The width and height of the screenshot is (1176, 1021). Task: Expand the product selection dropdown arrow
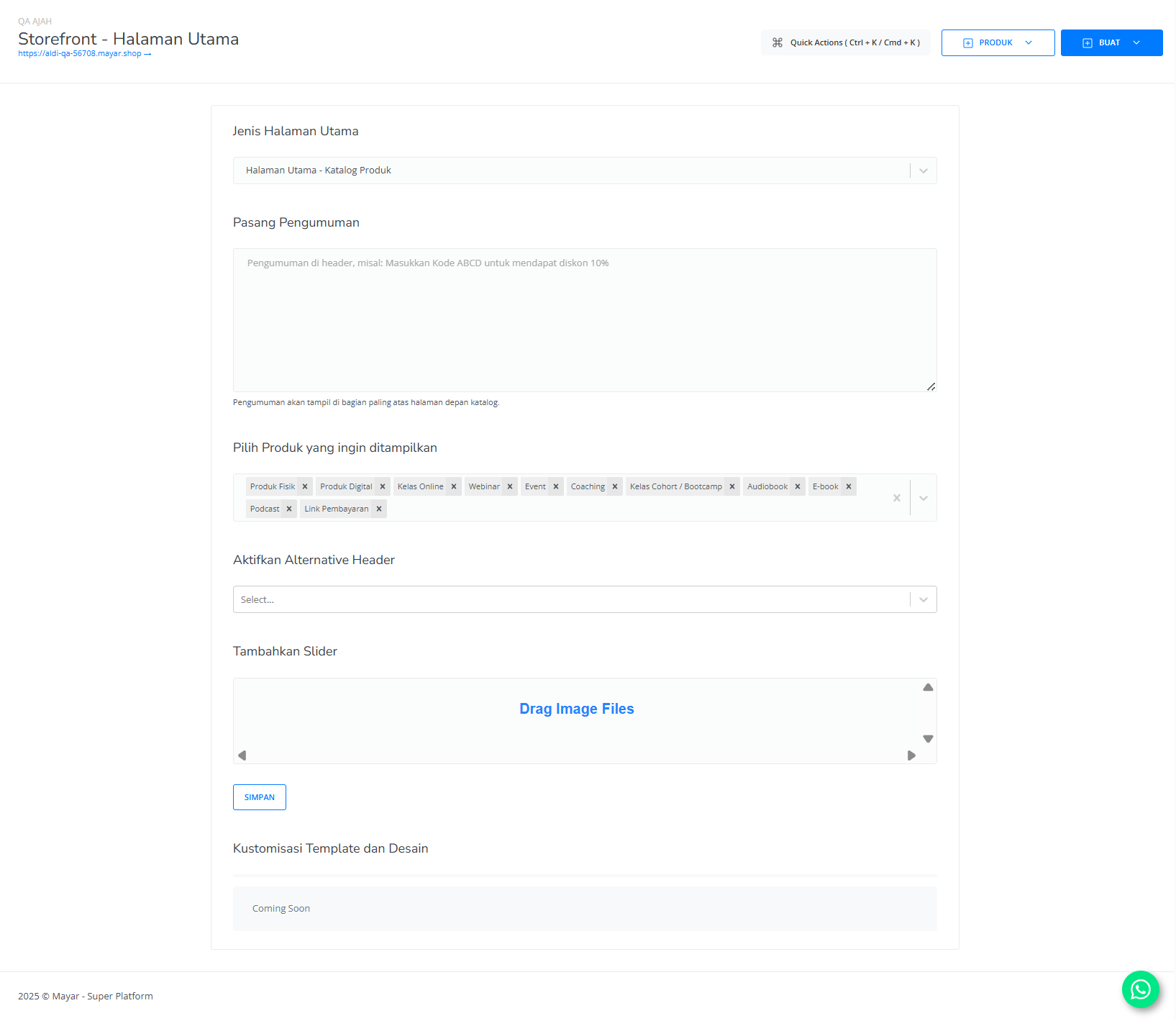click(x=924, y=498)
